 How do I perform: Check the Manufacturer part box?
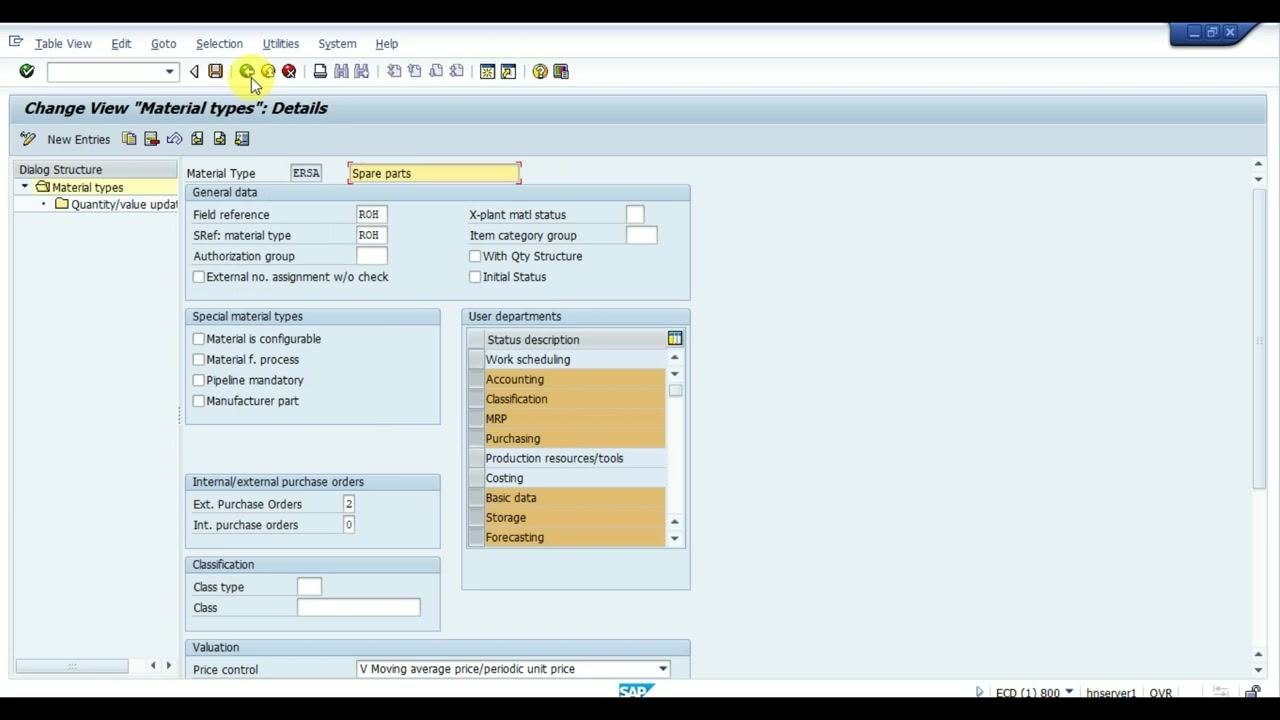click(x=199, y=401)
